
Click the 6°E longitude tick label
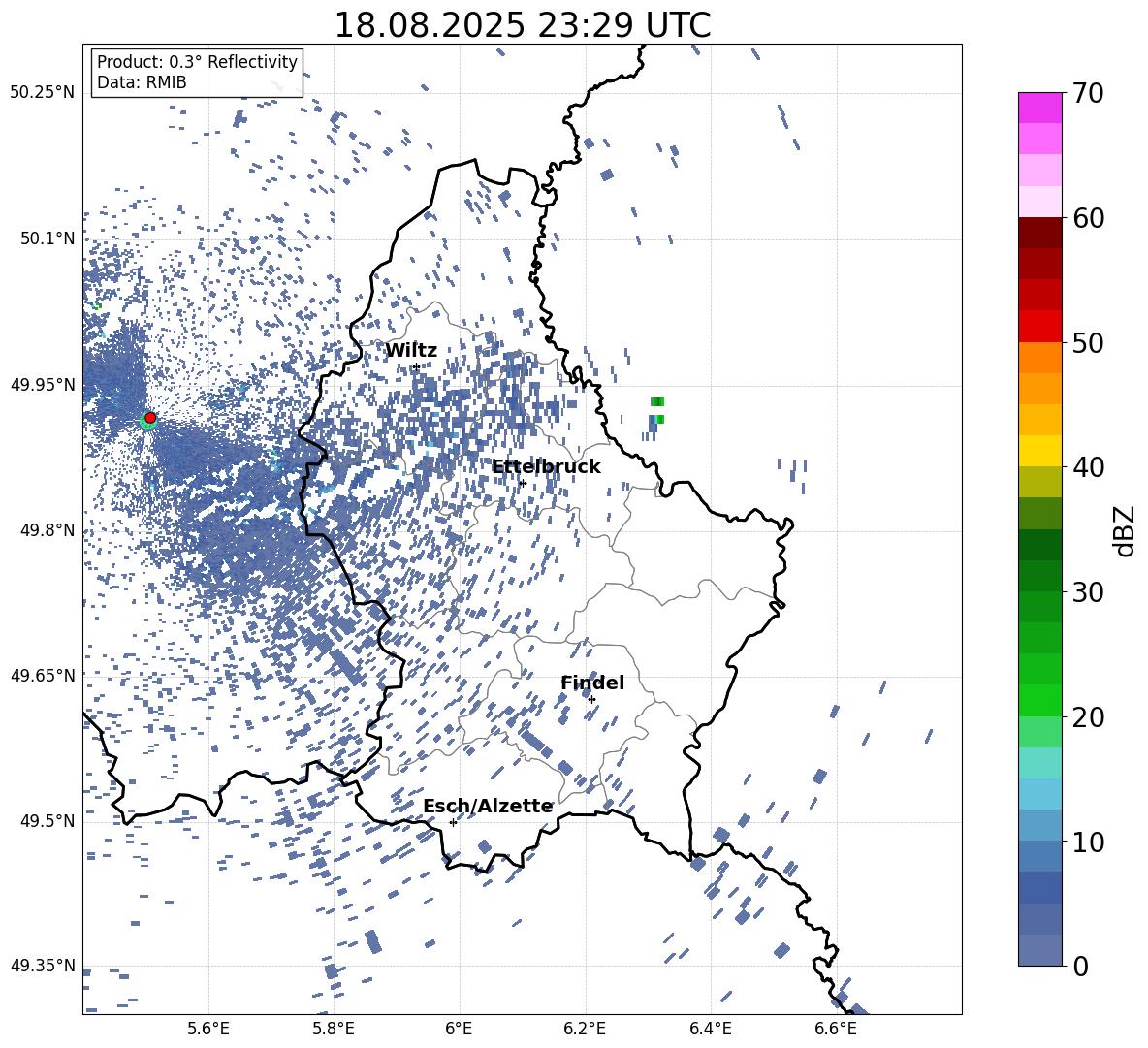point(459,1030)
